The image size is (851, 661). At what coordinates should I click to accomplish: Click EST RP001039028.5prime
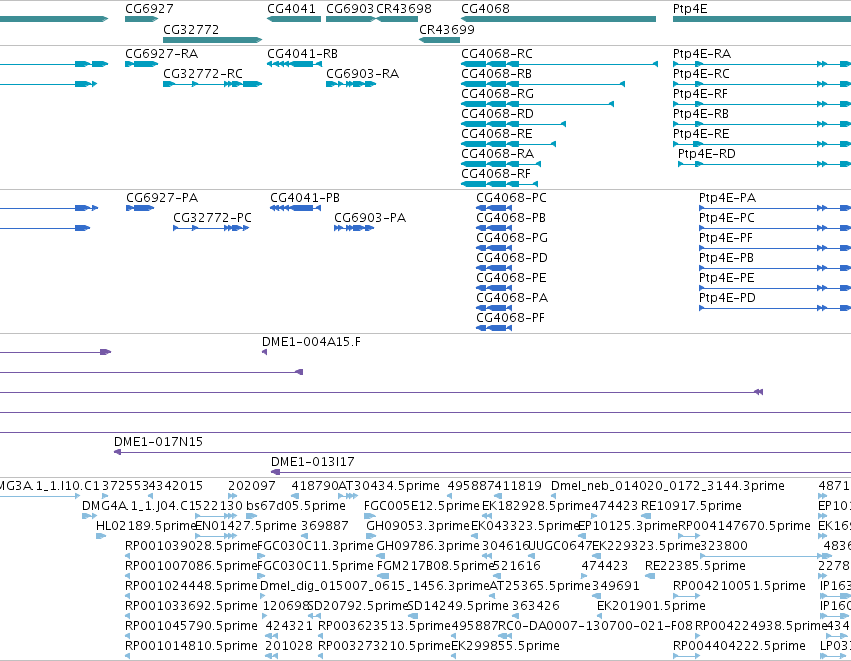coord(128,556)
